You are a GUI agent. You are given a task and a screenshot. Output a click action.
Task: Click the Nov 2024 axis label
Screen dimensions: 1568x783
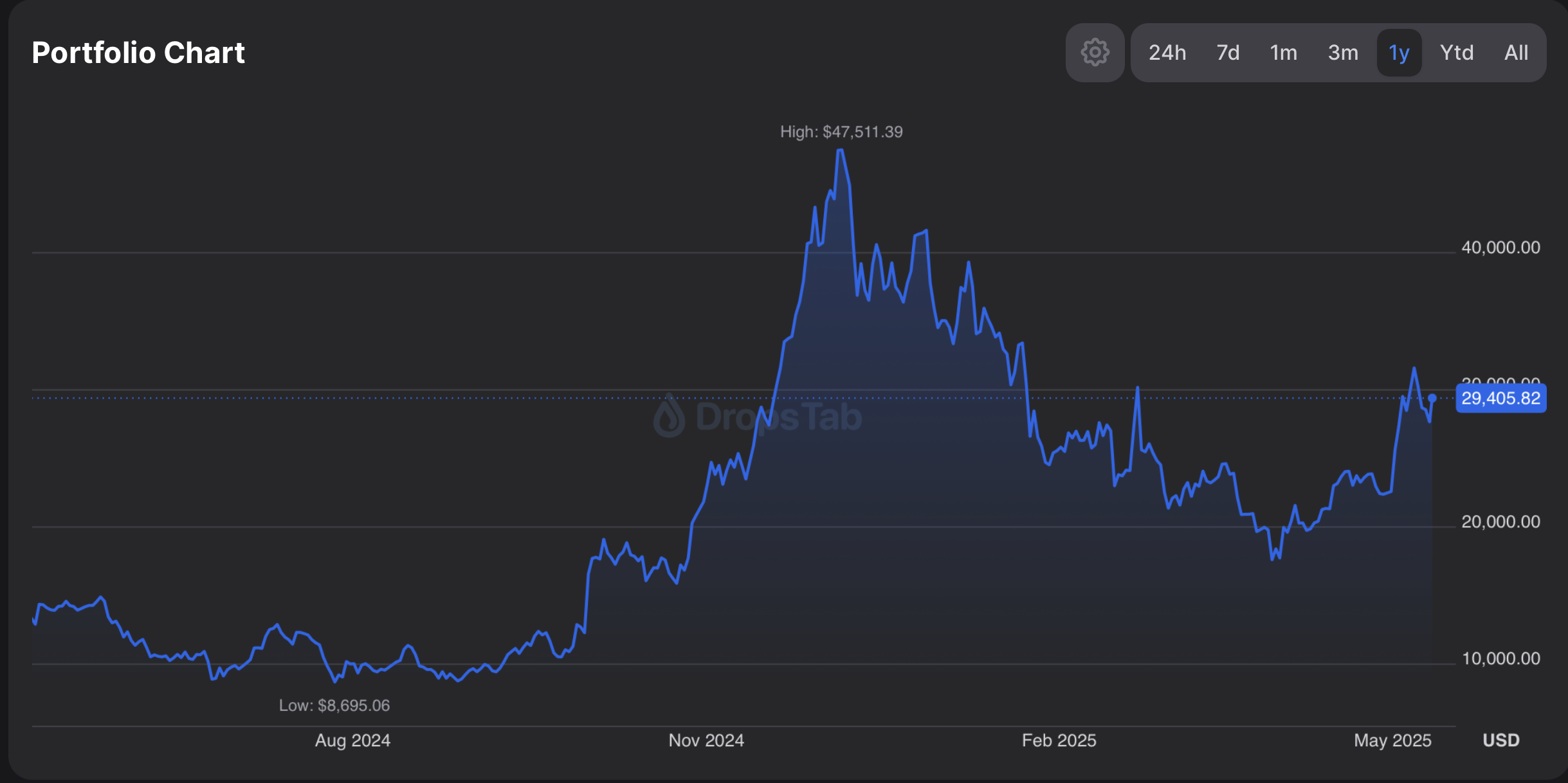tap(706, 741)
